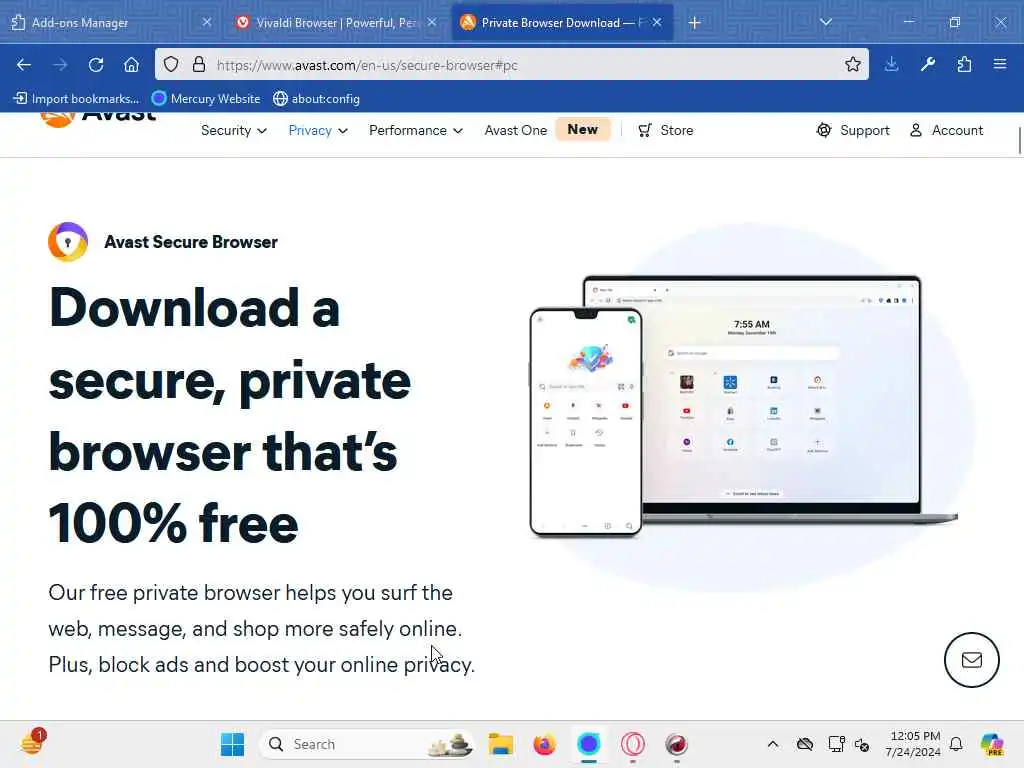Switch to Mercury browser taskbar icon
The image size is (1024, 768).
pyautogui.click(x=588, y=744)
